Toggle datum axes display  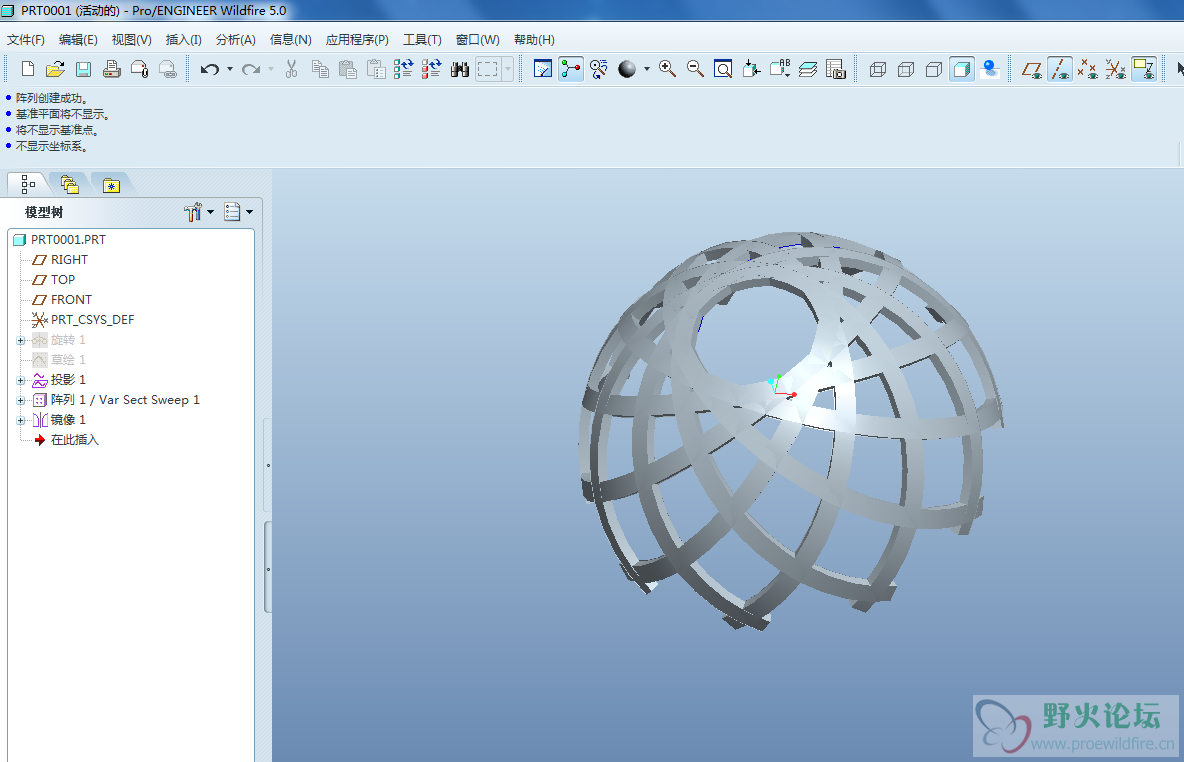[1059, 69]
